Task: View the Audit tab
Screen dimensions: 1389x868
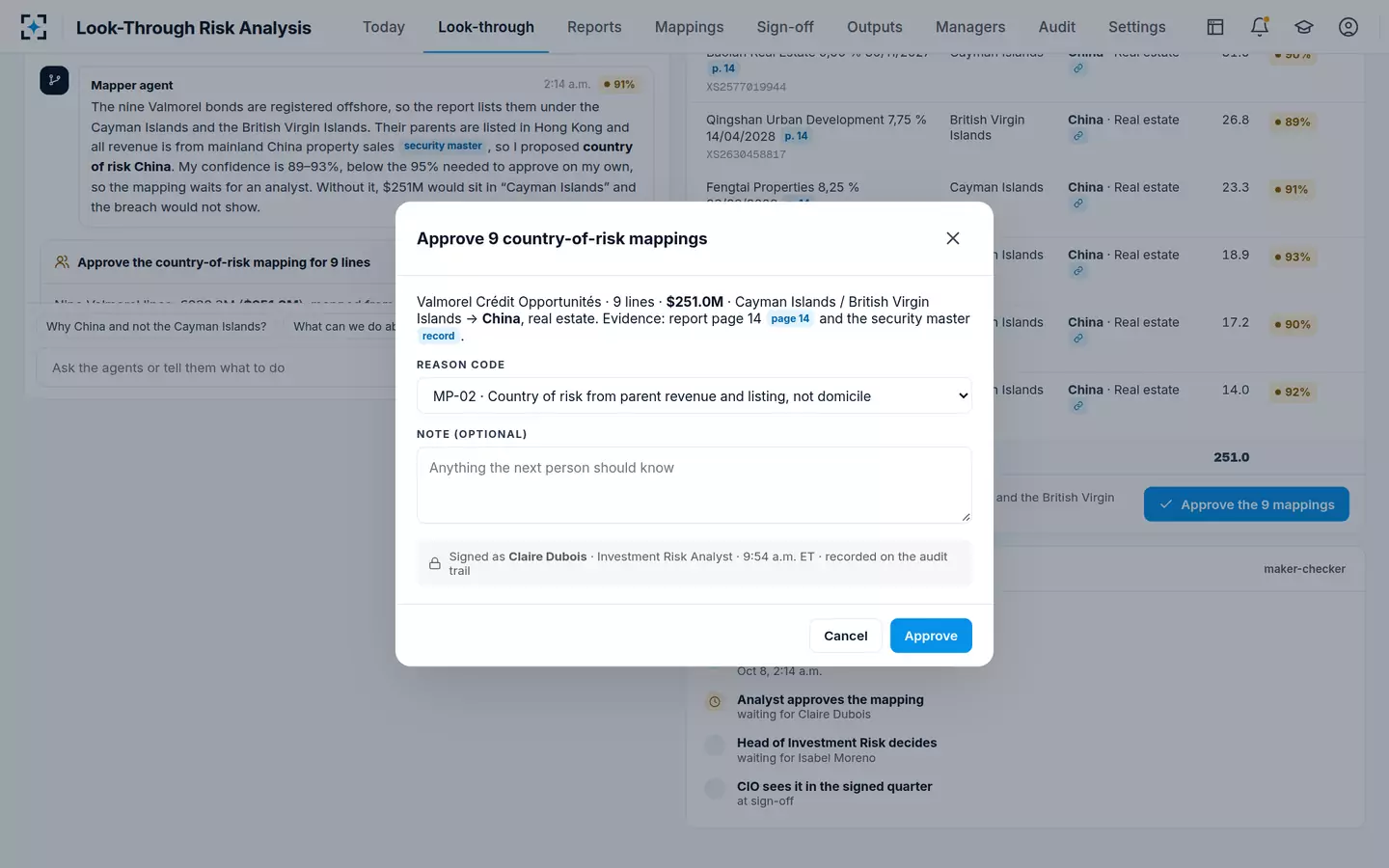Action: [x=1057, y=27]
